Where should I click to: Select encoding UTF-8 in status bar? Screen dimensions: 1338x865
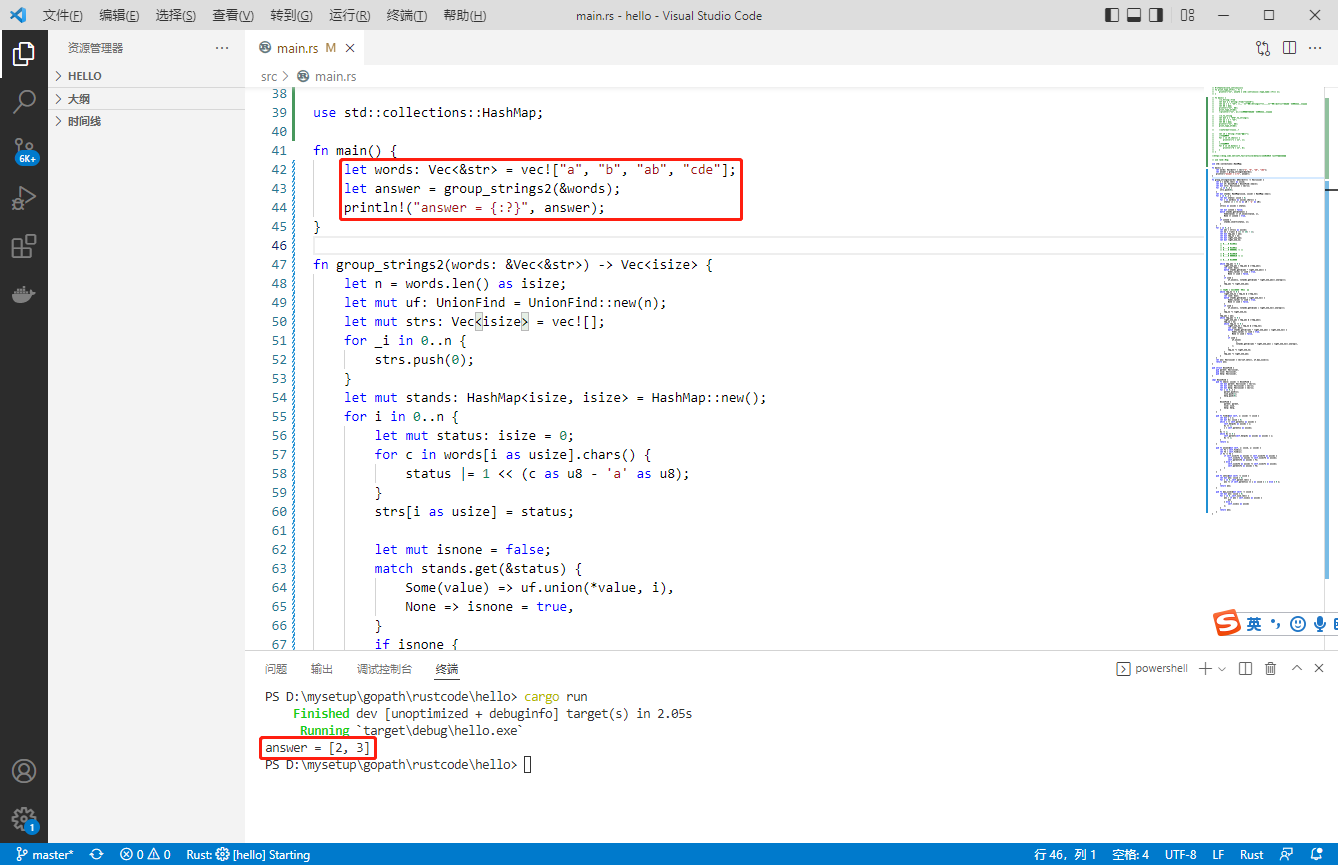(1180, 855)
